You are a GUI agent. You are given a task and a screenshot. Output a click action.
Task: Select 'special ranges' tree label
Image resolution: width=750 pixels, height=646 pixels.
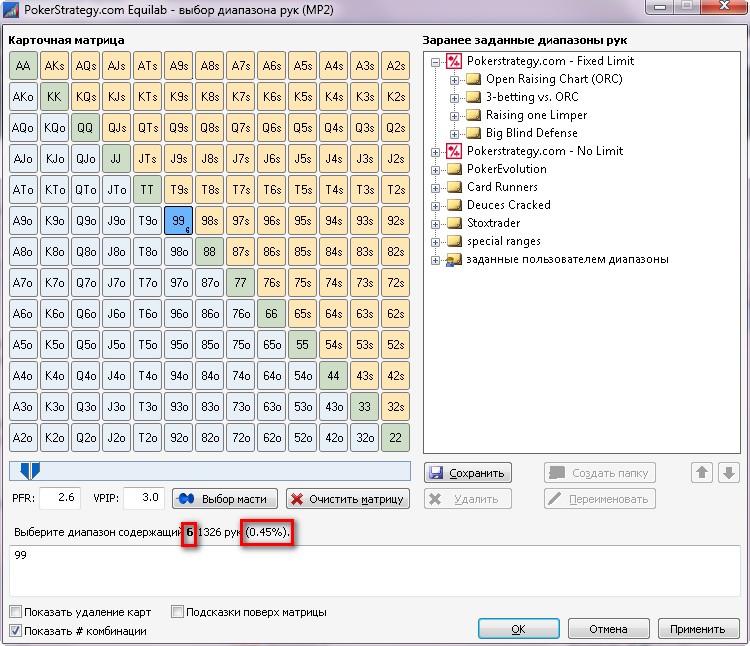click(x=504, y=241)
